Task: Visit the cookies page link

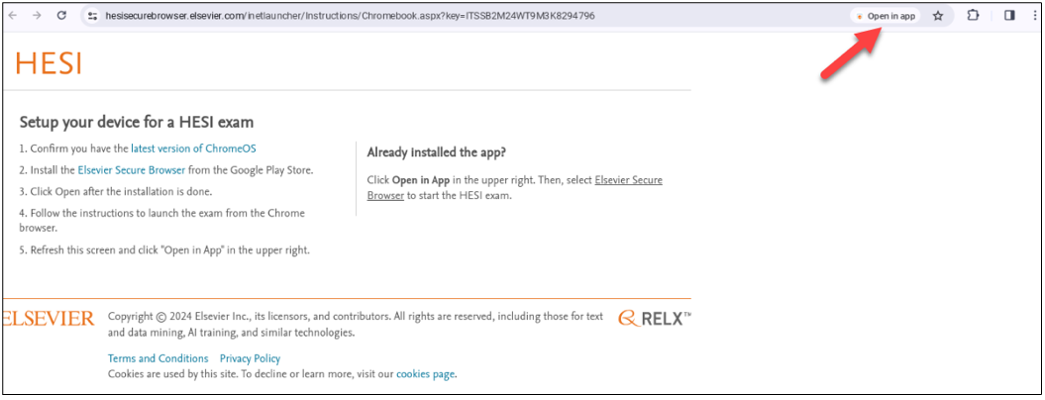Action: (x=425, y=374)
